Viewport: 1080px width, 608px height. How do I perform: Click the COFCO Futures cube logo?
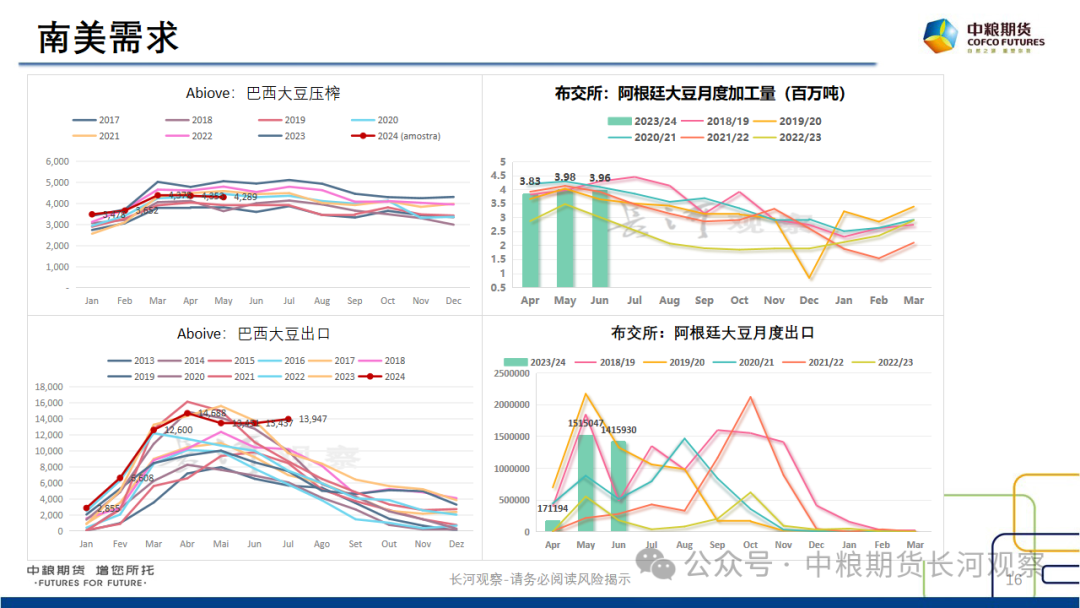(x=940, y=36)
